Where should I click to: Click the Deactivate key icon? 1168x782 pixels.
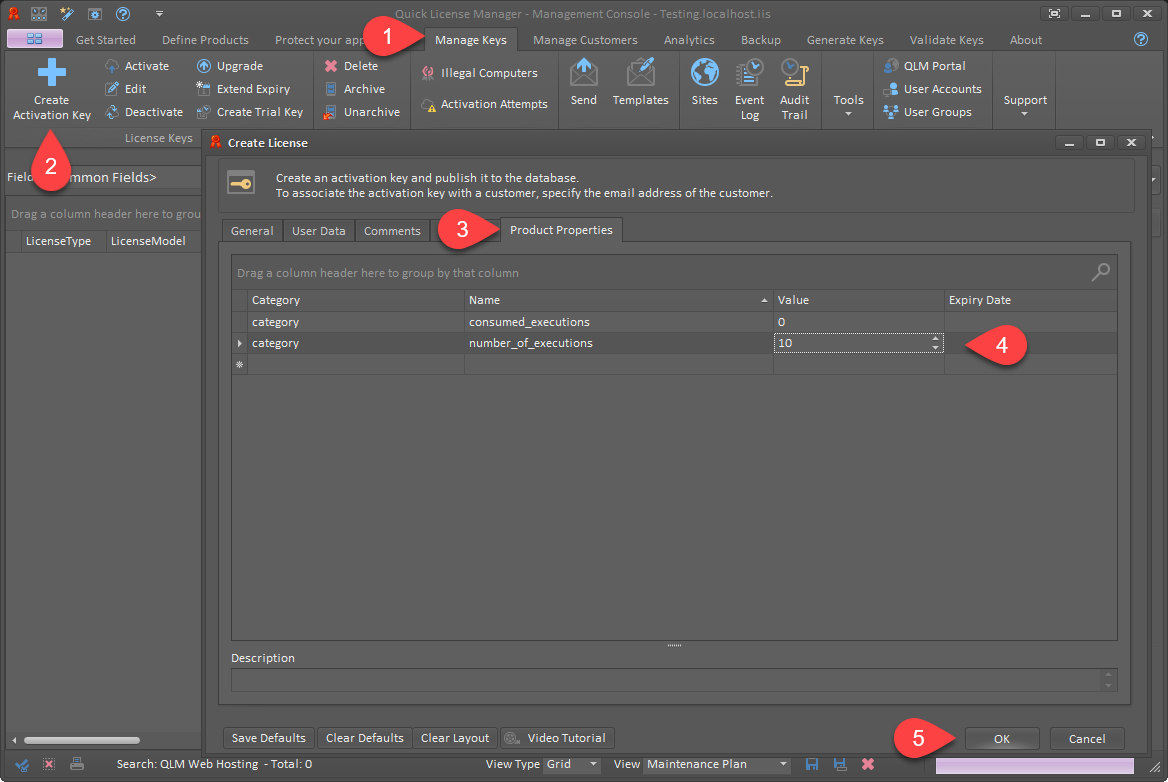pyautogui.click(x=112, y=112)
